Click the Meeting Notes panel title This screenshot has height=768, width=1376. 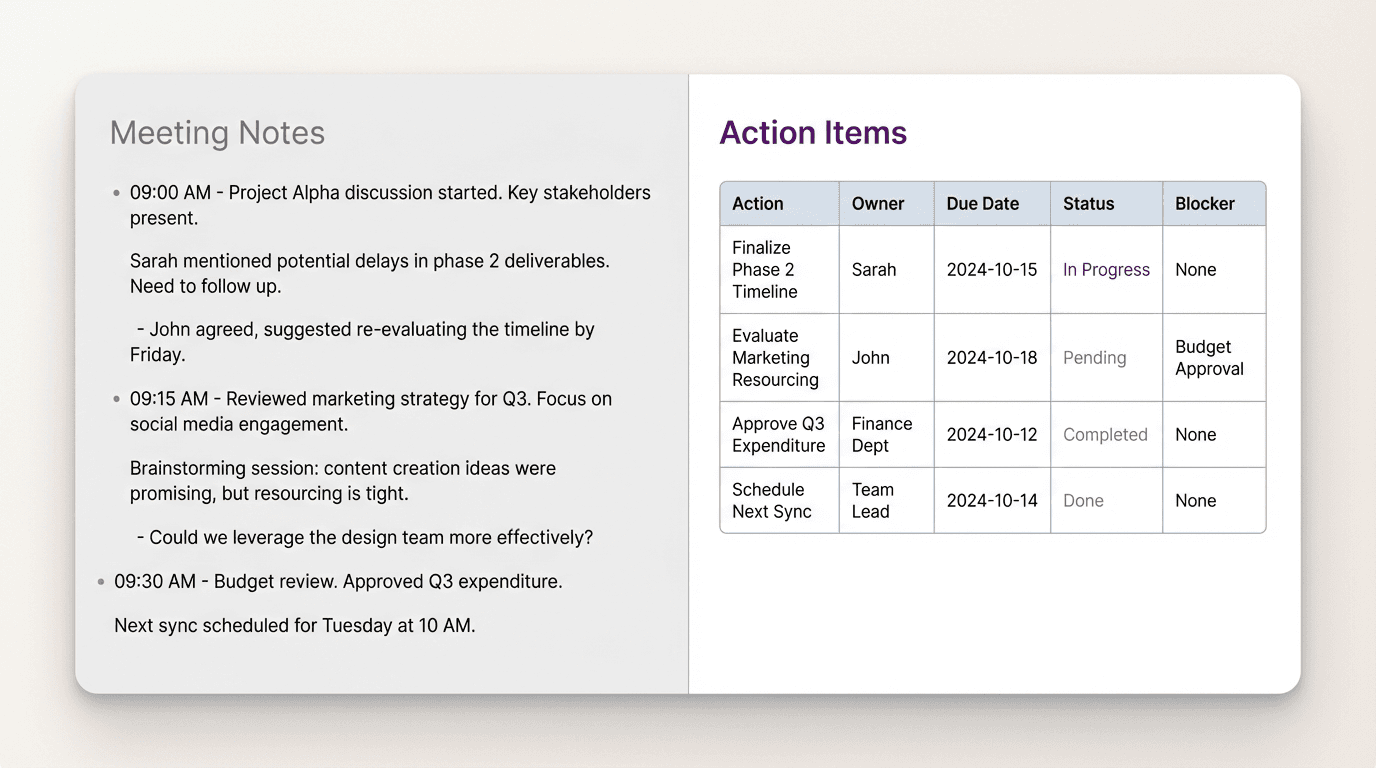coord(217,132)
